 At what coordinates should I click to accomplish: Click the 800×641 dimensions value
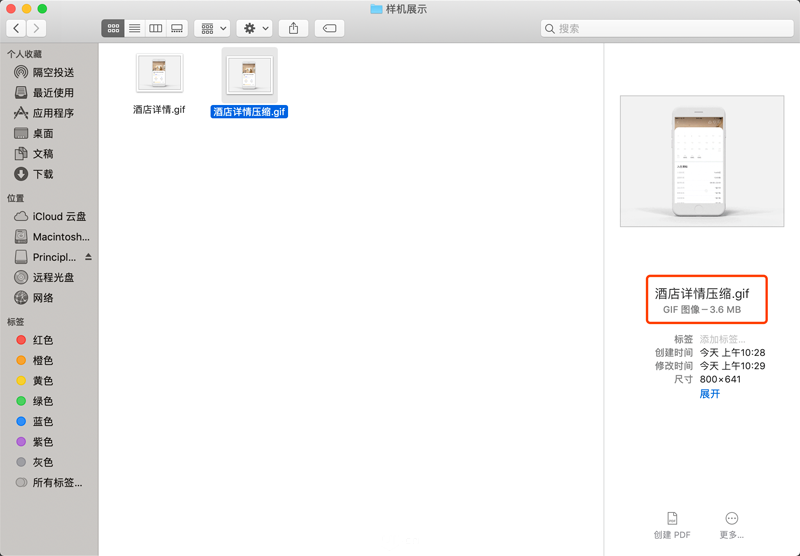[720, 379]
